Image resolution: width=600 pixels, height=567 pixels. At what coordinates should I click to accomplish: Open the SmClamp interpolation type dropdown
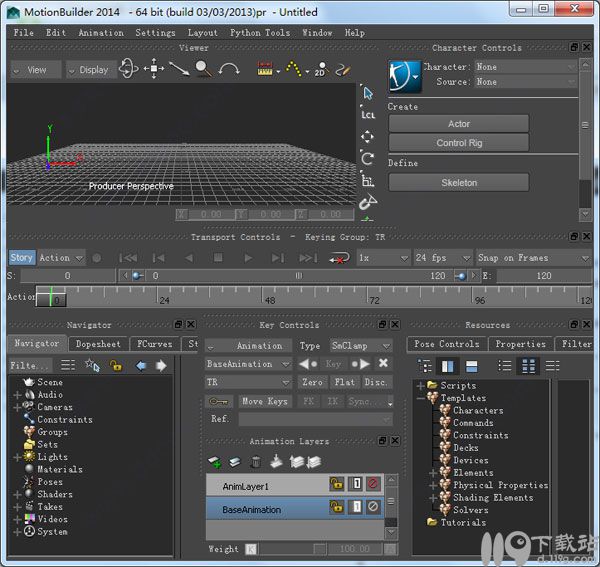pos(361,346)
